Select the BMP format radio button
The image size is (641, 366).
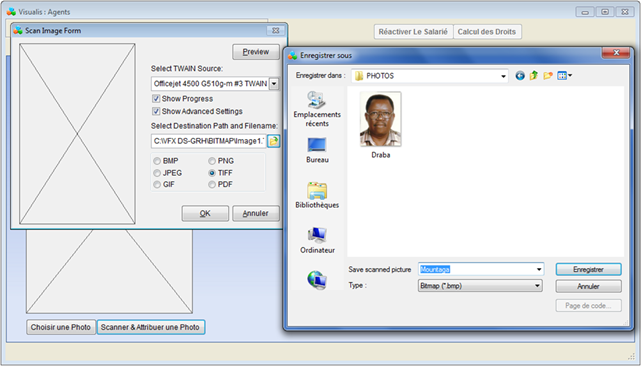(157, 161)
